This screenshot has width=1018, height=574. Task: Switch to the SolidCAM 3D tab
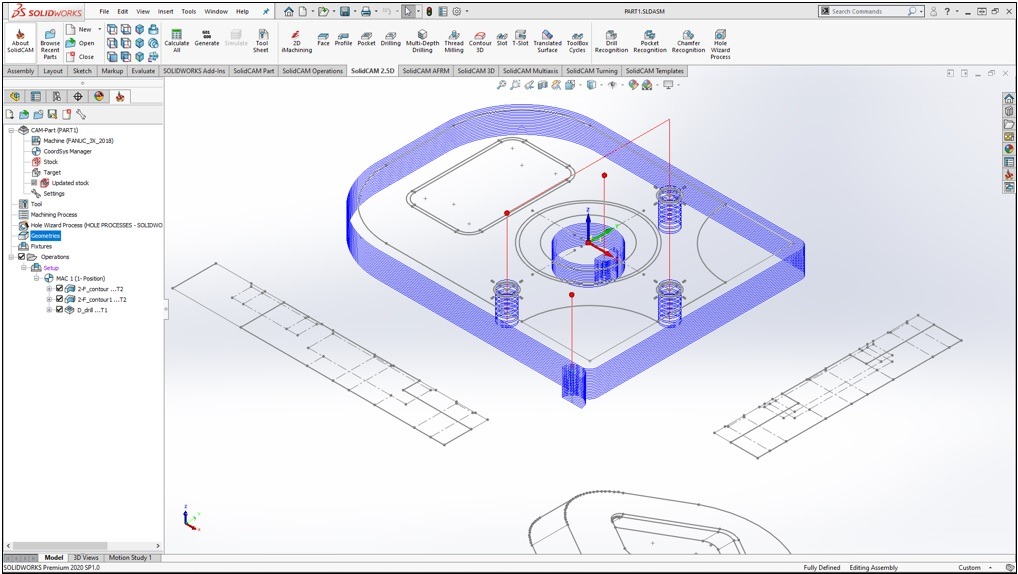click(x=476, y=71)
